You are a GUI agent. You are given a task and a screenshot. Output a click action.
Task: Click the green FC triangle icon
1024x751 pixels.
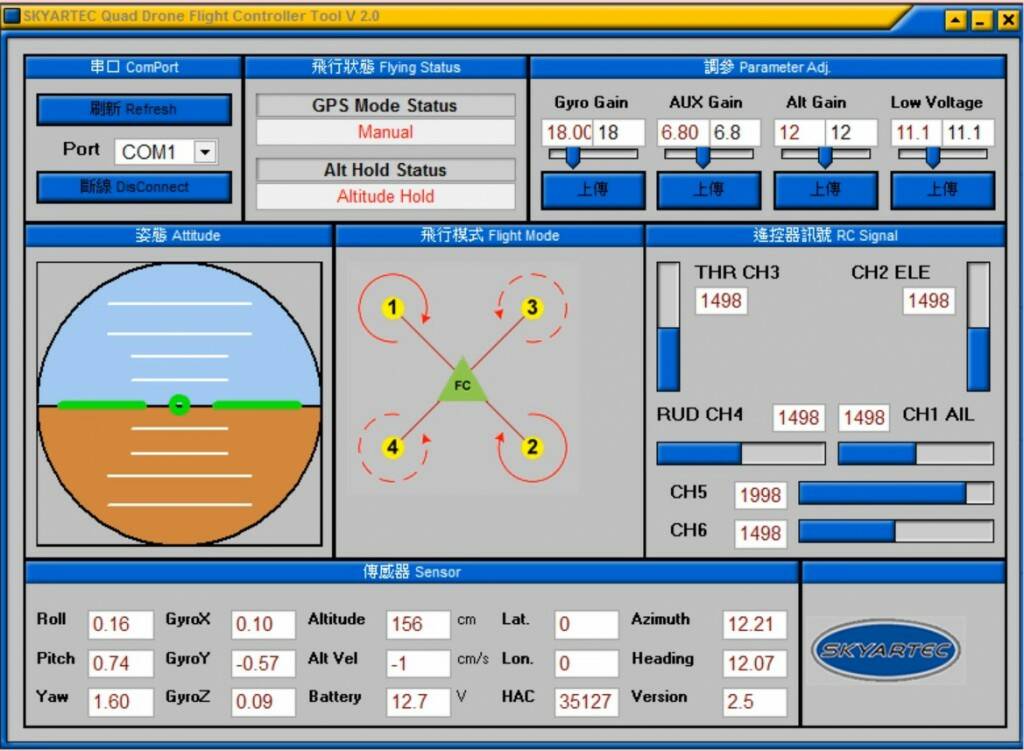click(x=462, y=383)
